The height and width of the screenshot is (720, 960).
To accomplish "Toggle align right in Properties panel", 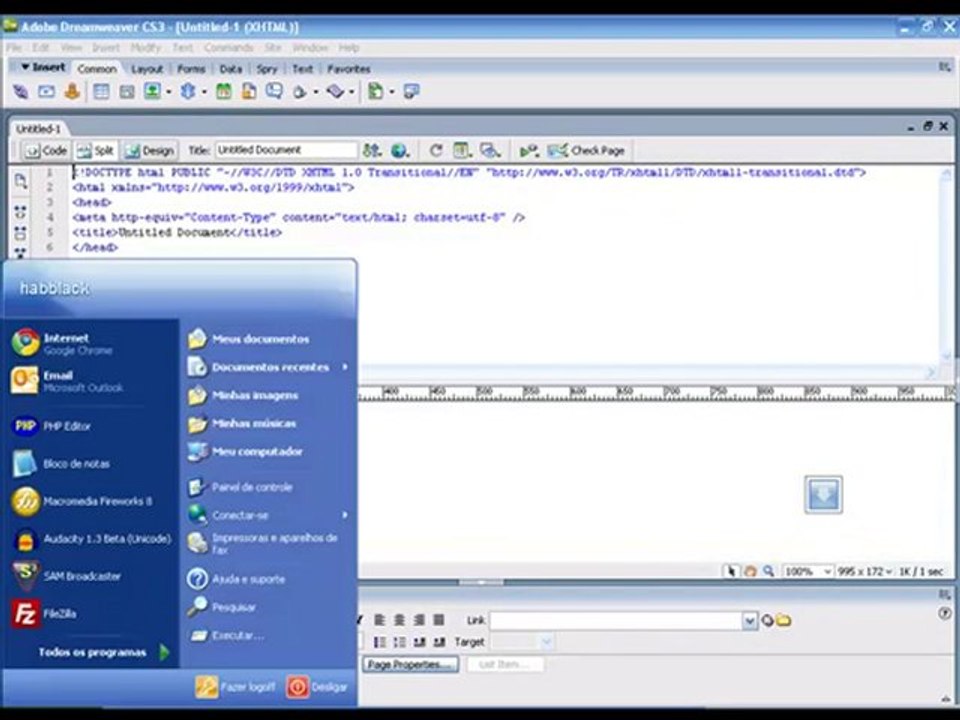I will click(x=419, y=620).
